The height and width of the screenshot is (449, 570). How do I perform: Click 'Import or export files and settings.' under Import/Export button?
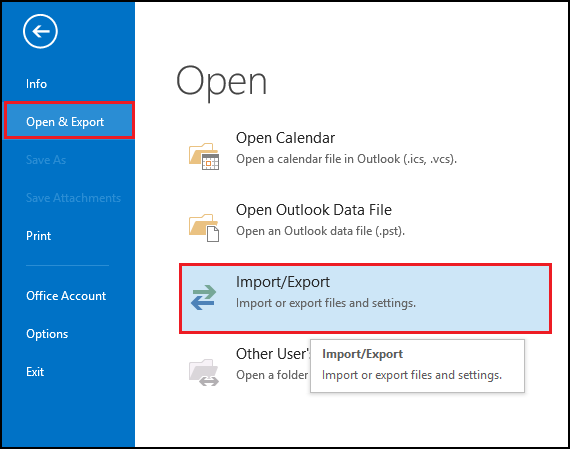coord(326,303)
